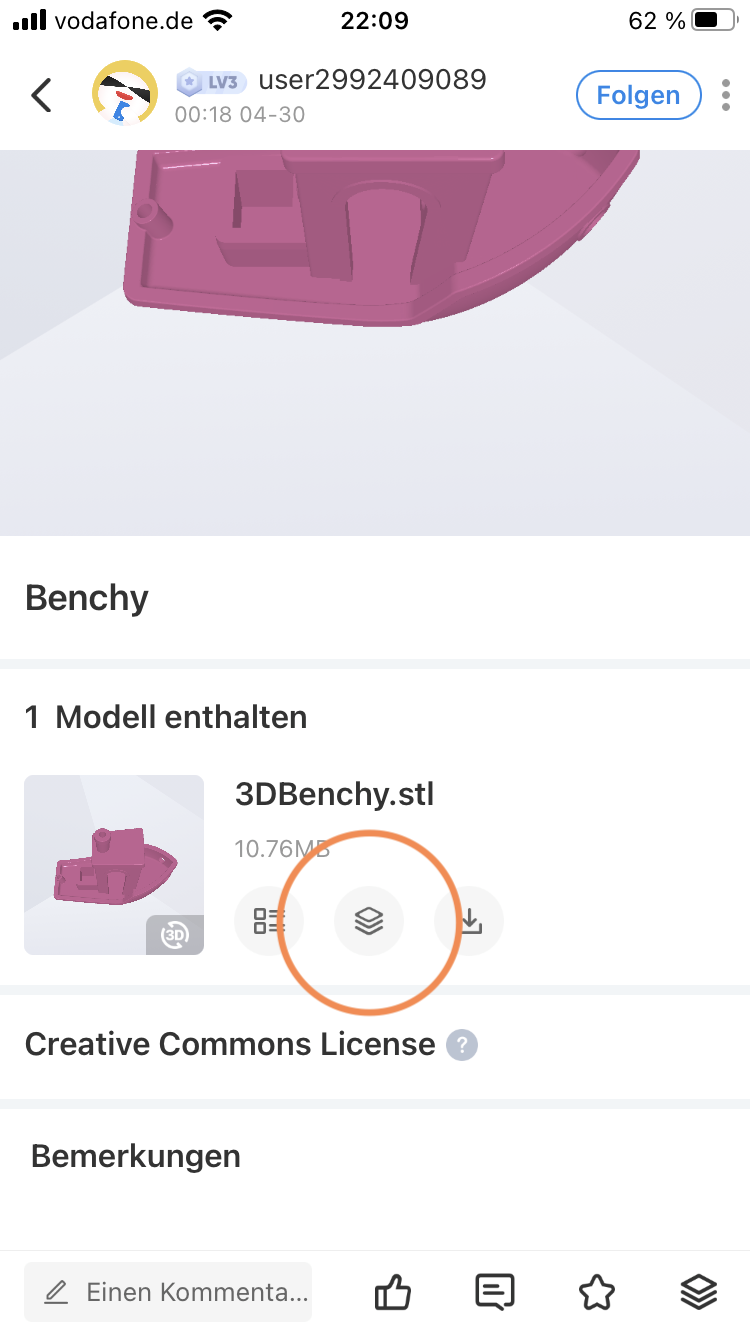The image size is (750, 1334).
Task: Open the three-dot overflow menu
Action: 725,95
